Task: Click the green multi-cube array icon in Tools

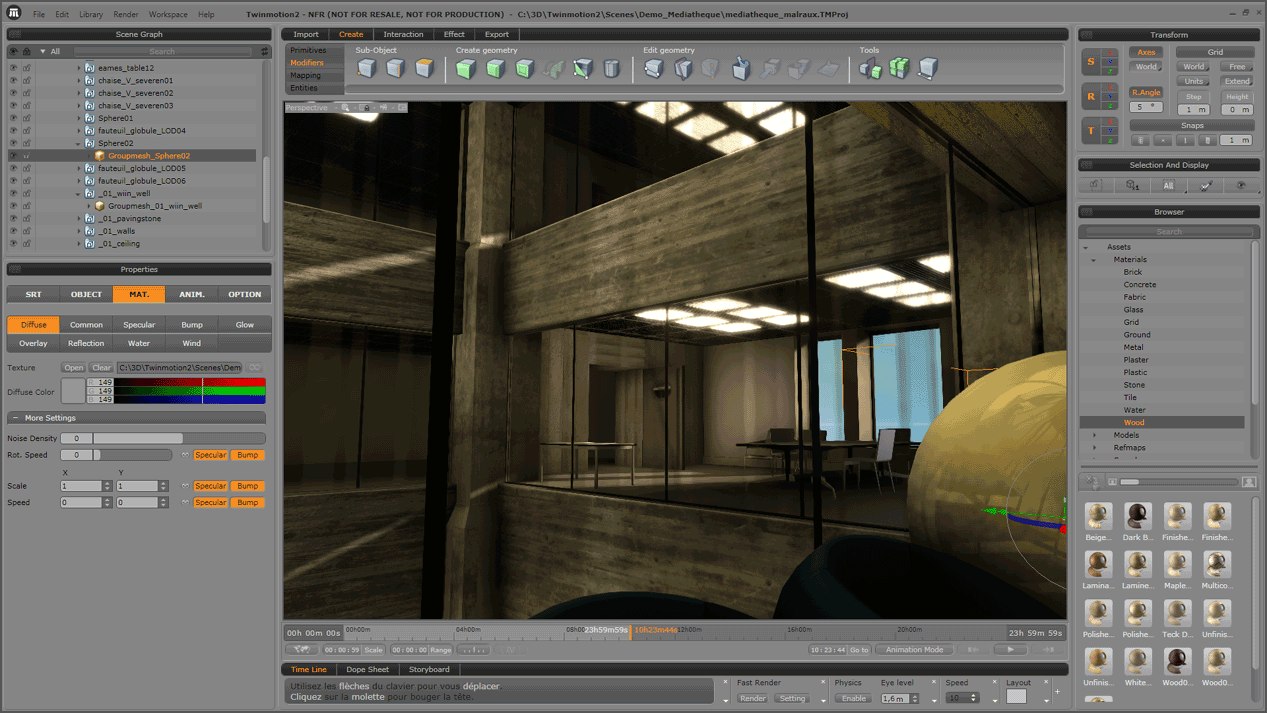Action: click(x=899, y=69)
